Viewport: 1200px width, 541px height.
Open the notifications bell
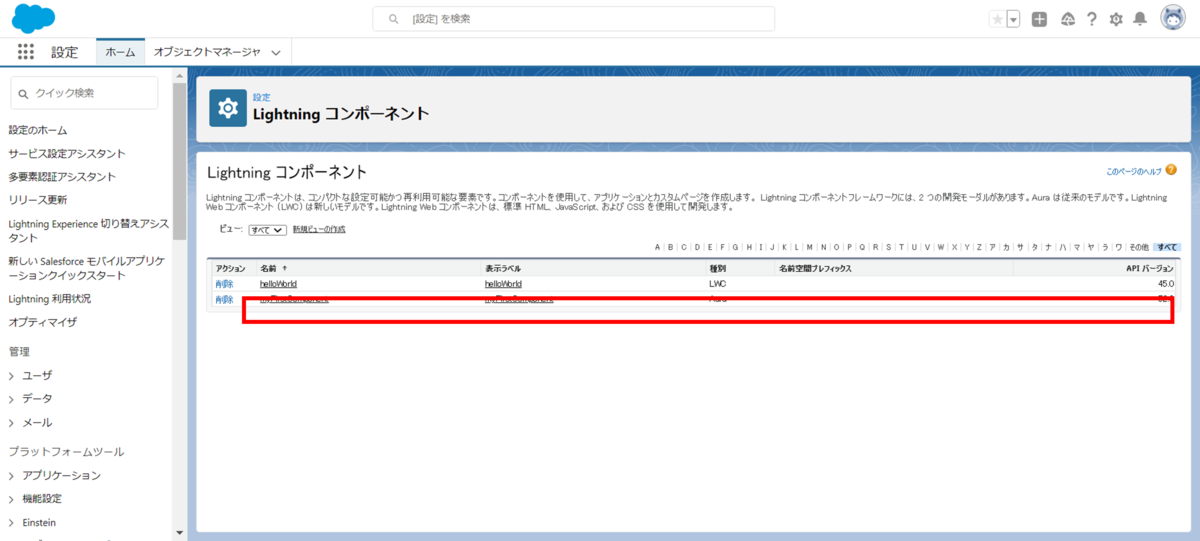pyautogui.click(x=1139, y=19)
